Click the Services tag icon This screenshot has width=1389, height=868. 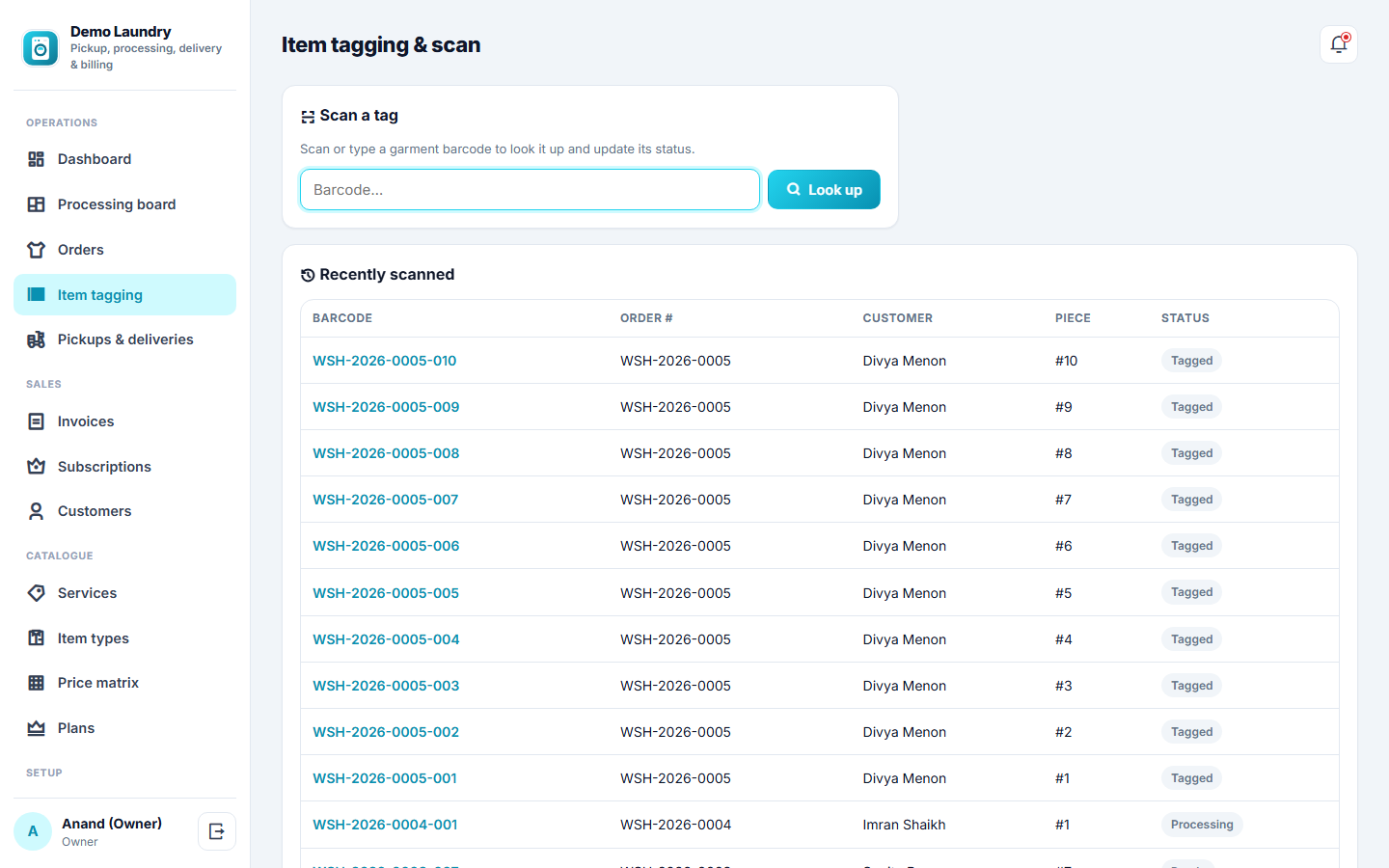pyautogui.click(x=37, y=593)
